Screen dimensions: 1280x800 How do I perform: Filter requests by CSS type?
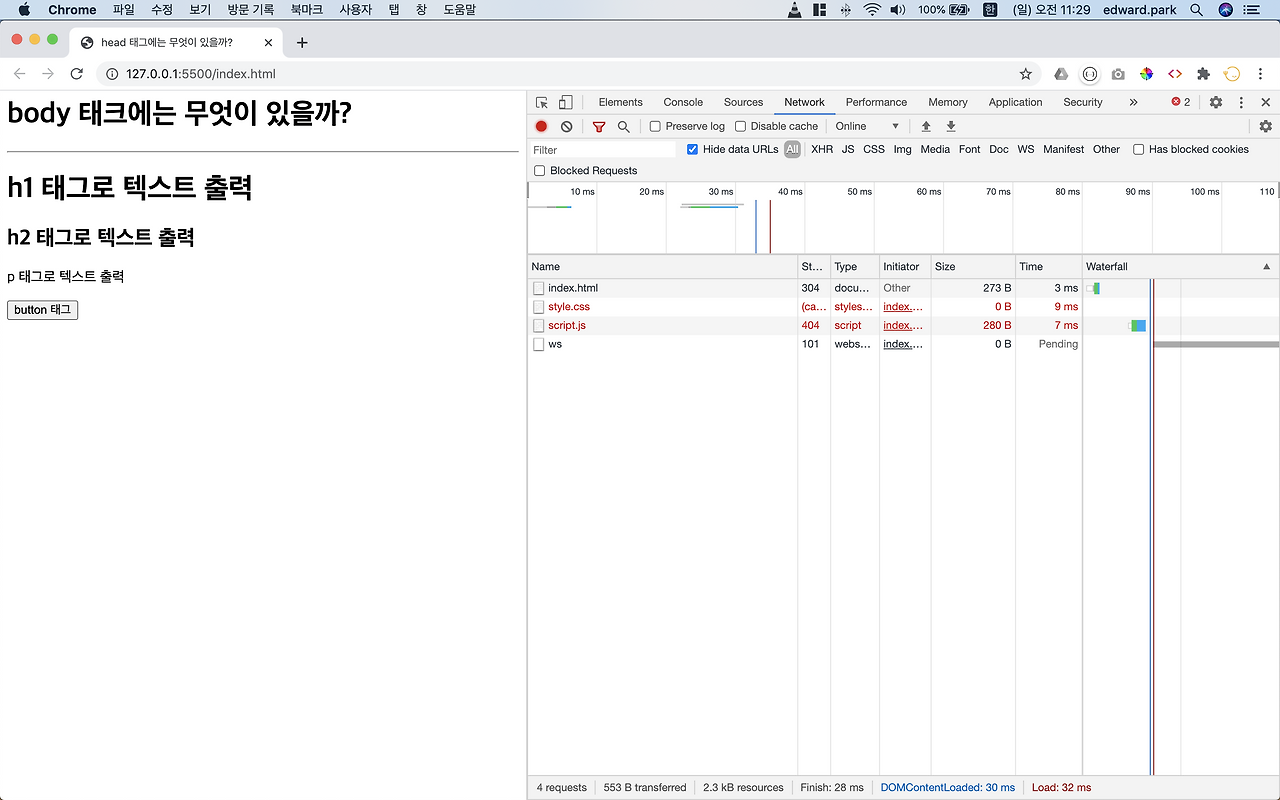pyautogui.click(x=874, y=149)
